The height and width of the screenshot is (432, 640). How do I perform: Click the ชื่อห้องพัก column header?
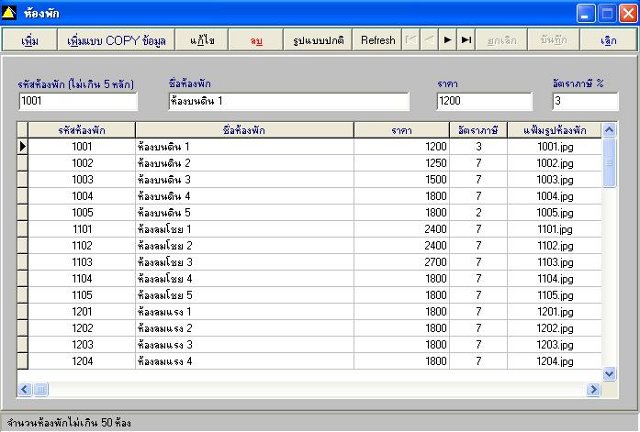(244, 130)
